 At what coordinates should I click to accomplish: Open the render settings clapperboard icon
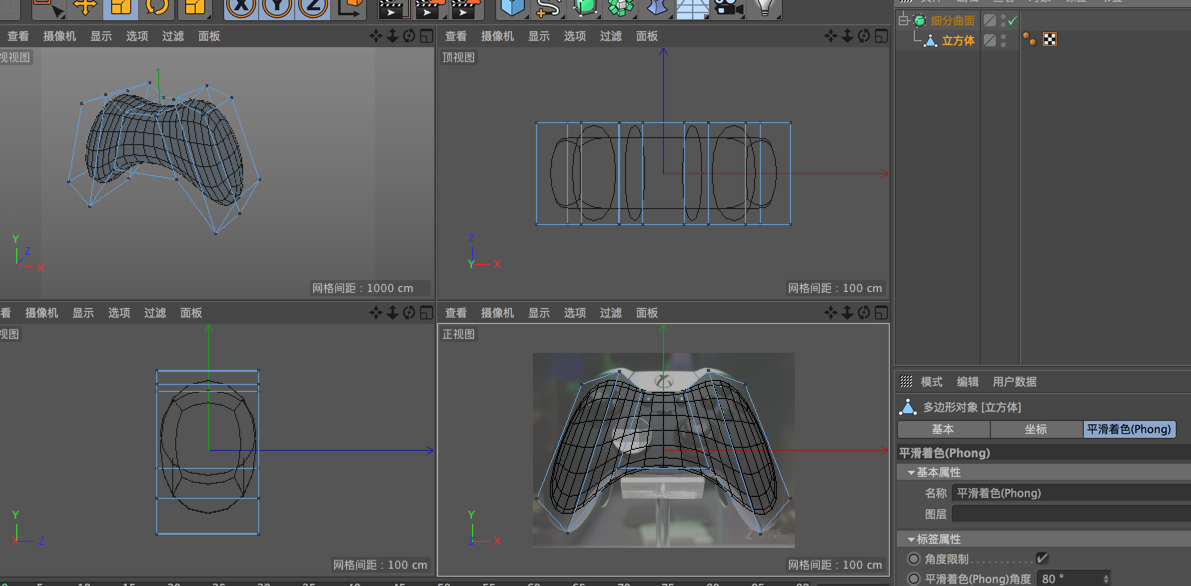coord(466,7)
